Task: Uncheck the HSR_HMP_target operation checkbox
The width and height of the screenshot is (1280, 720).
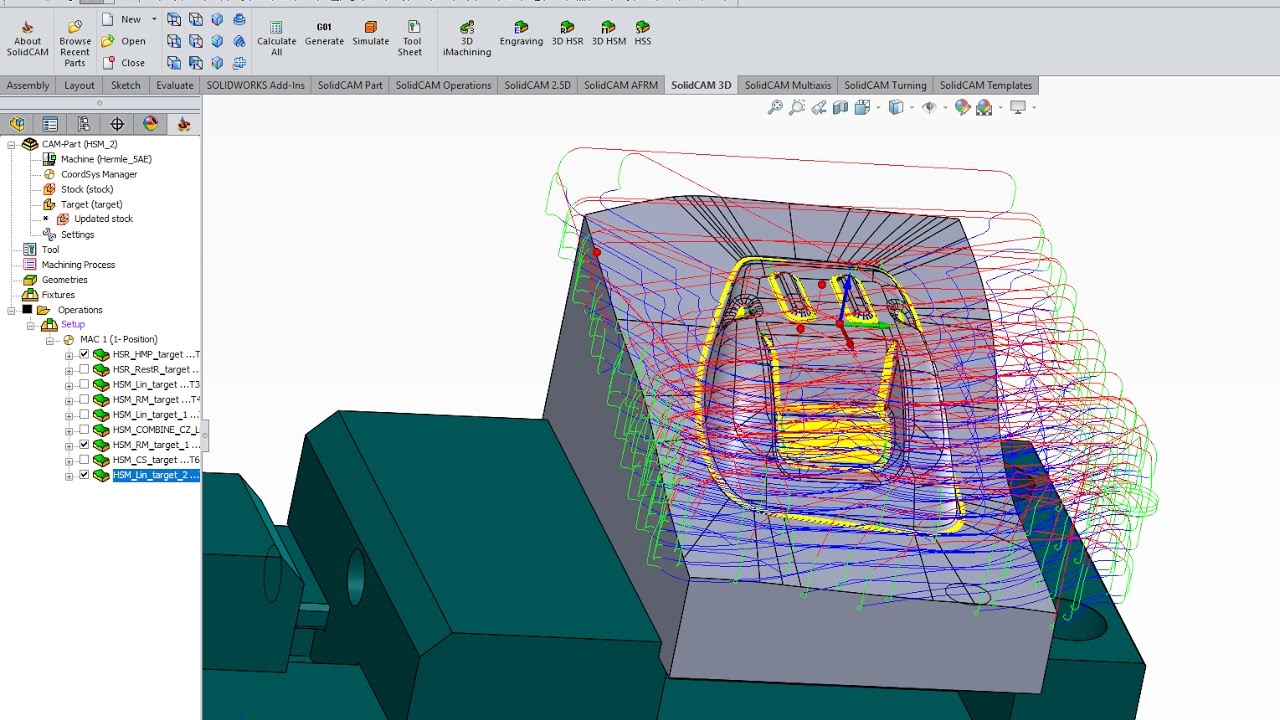Action: pyautogui.click(x=84, y=354)
